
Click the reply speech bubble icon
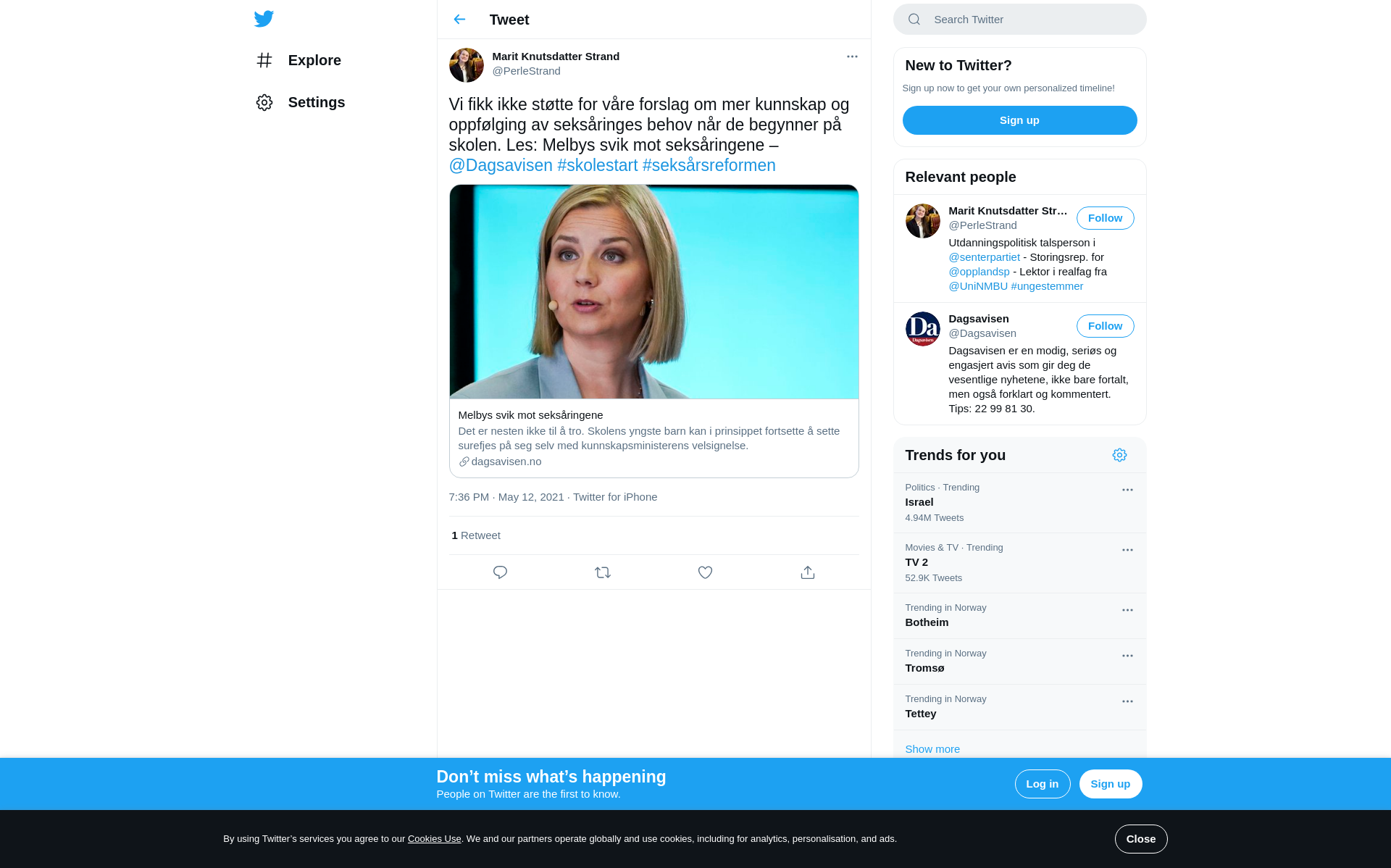(x=500, y=572)
